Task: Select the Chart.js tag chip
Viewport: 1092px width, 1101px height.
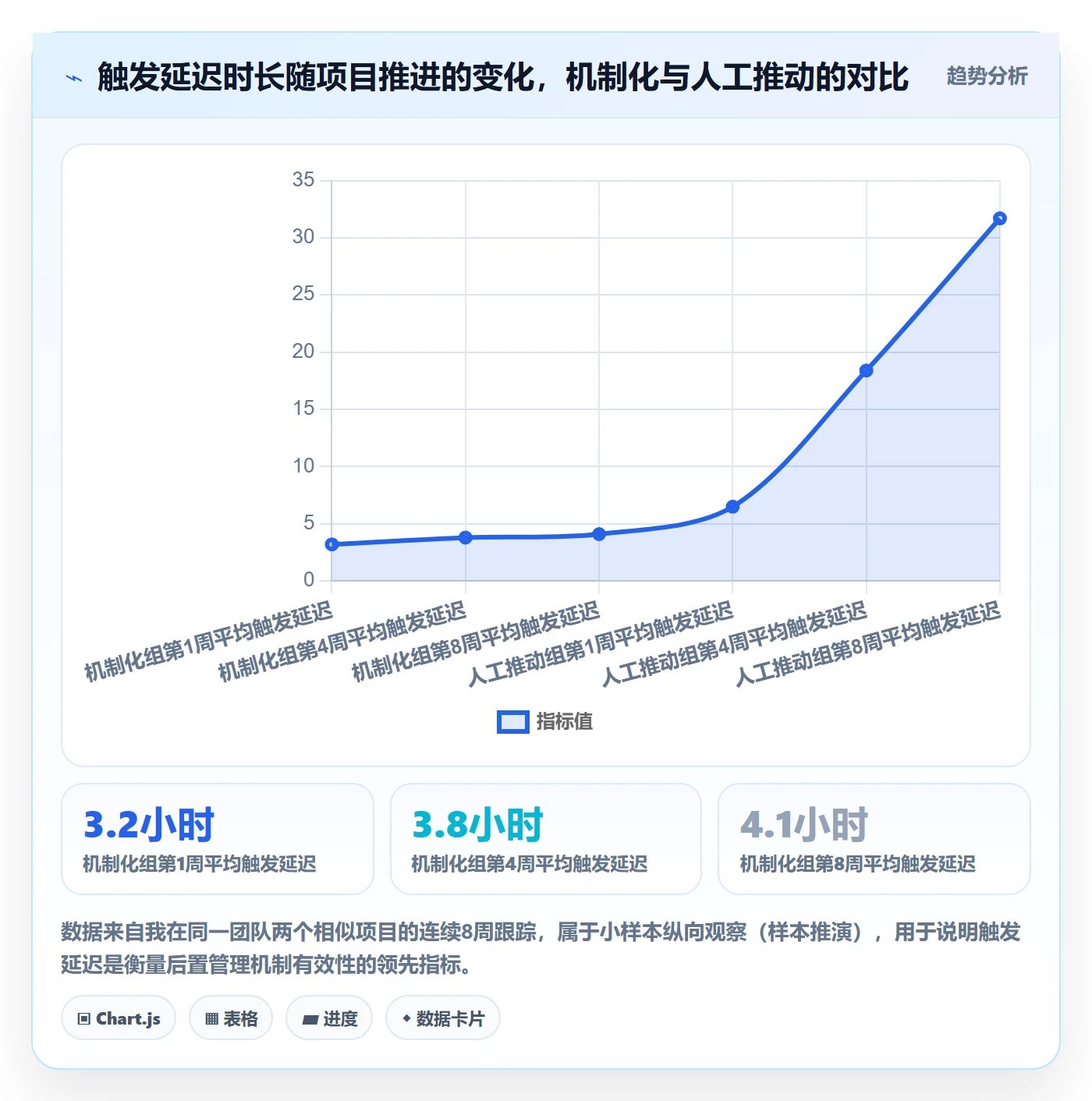Action: tap(119, 1018)
